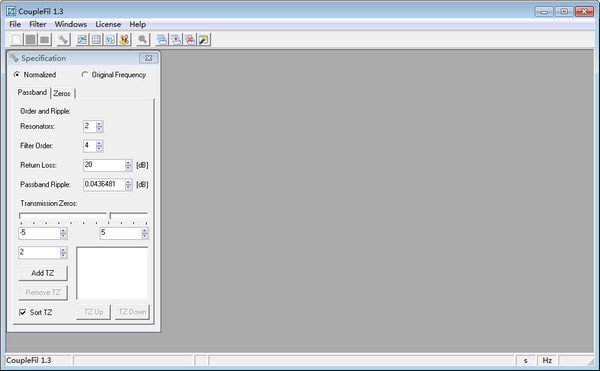Open the Windows menu
Screen dimensions: 600x371
pos(71,24)
